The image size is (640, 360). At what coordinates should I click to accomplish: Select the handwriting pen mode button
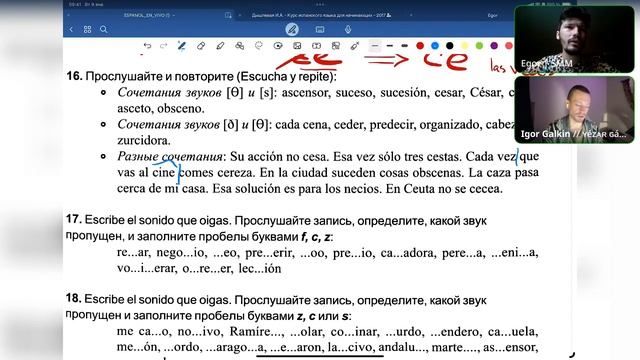(292, 29)
